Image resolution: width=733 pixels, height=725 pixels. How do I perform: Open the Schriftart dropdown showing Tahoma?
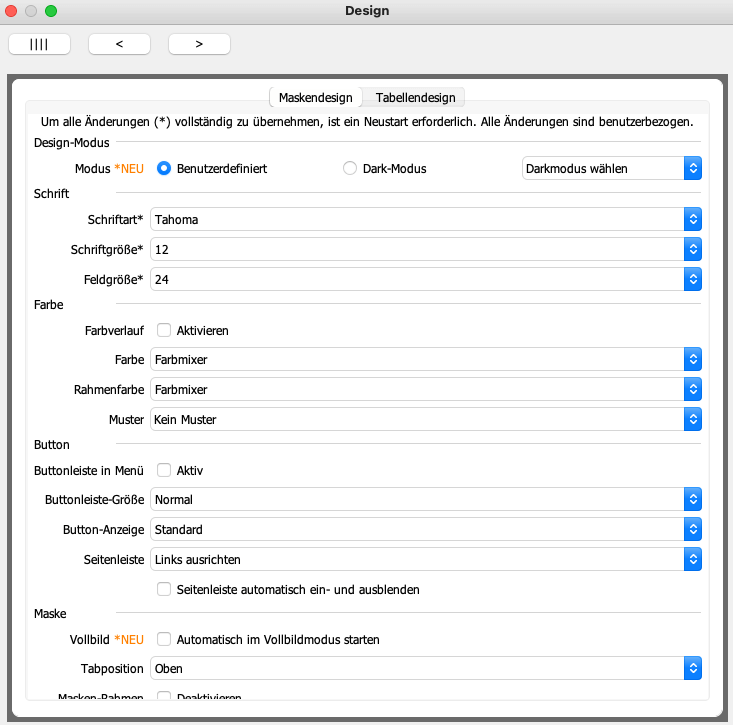426,219
